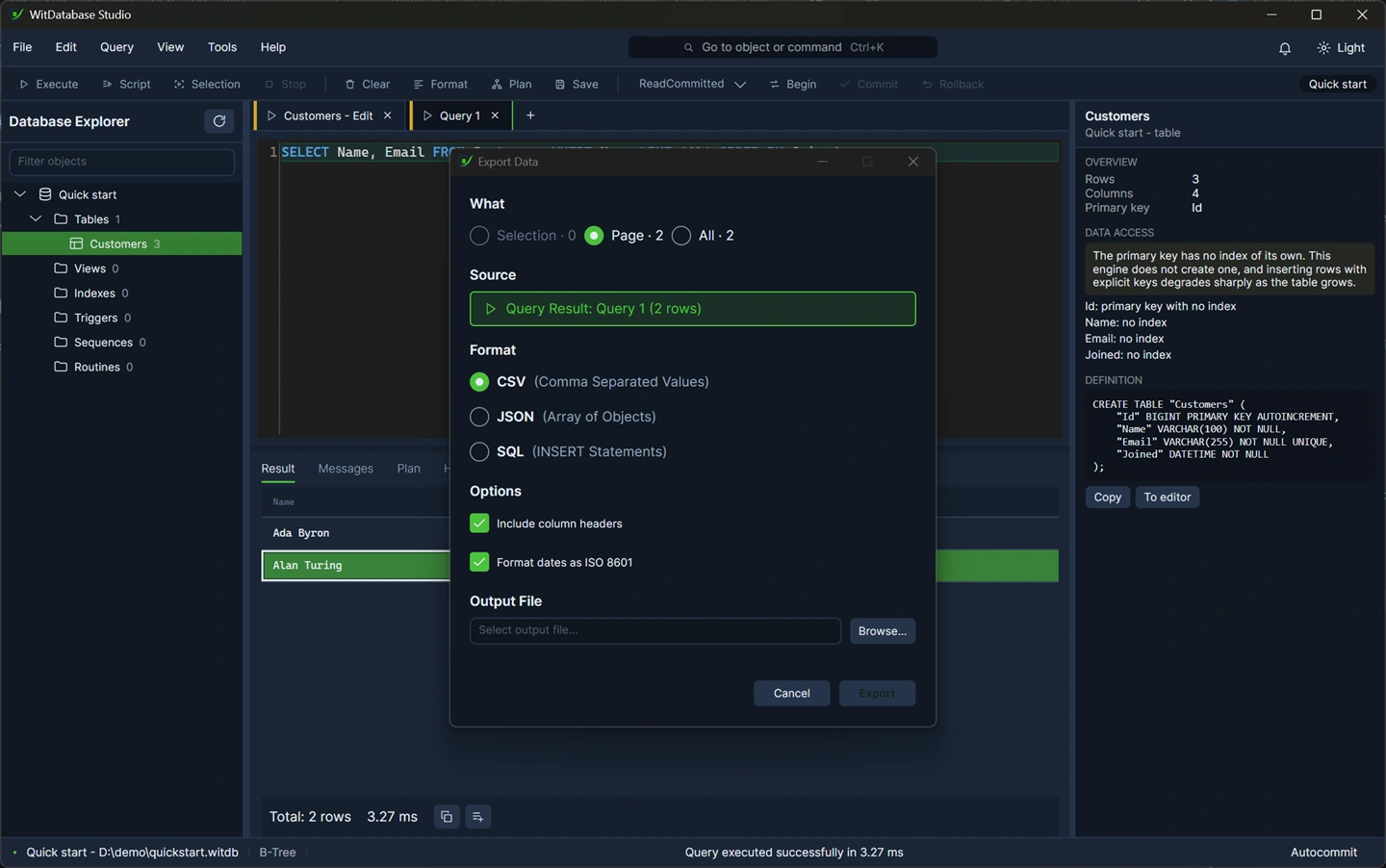The height and width of the screenshot is (868, 1386).
Task: Click the Routines folder icon
Action: [x=61, y=367]
